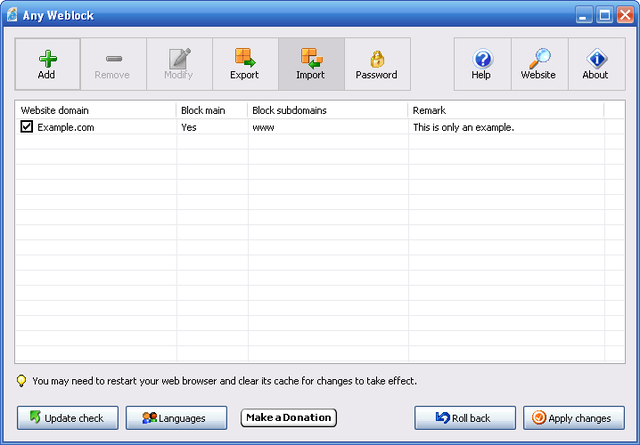Uncheck the Example.com checkbox
Viewport: 640px width, 445px height.
27,127
